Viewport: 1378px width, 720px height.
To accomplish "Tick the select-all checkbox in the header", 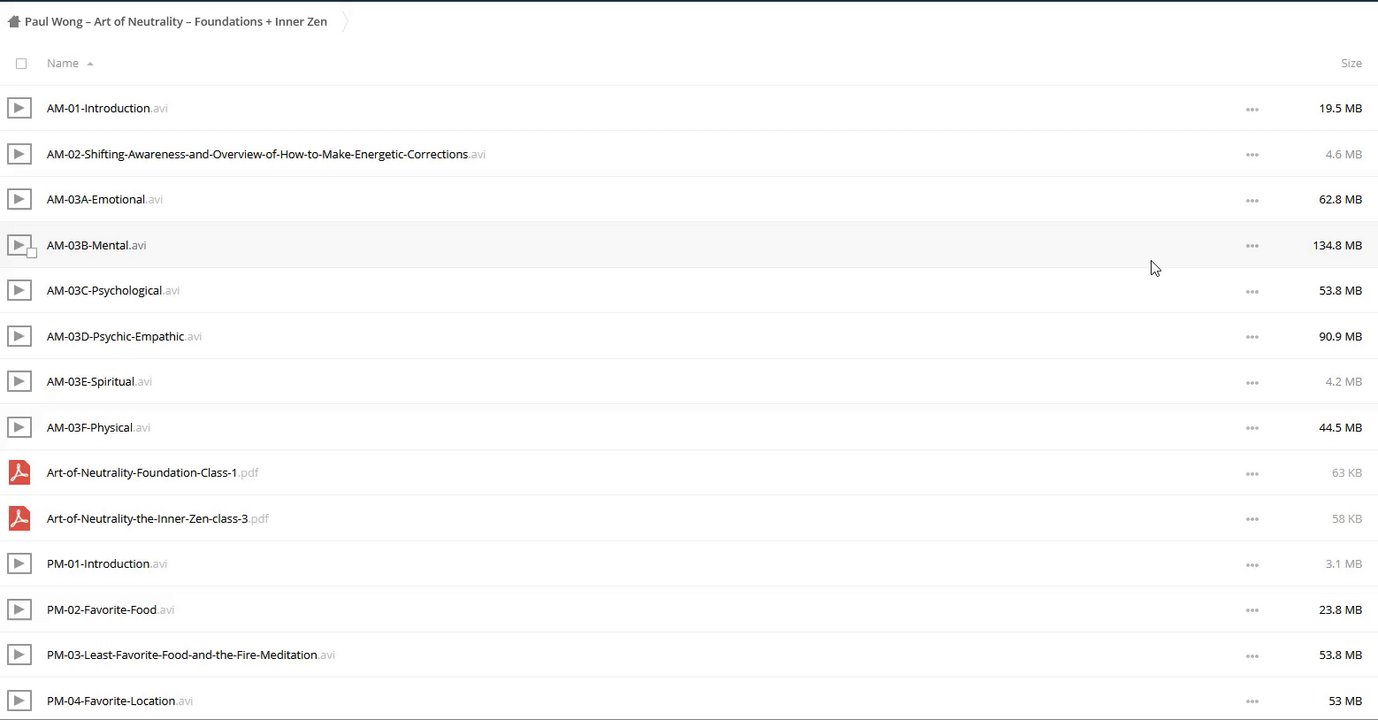I will pos(21,63).
